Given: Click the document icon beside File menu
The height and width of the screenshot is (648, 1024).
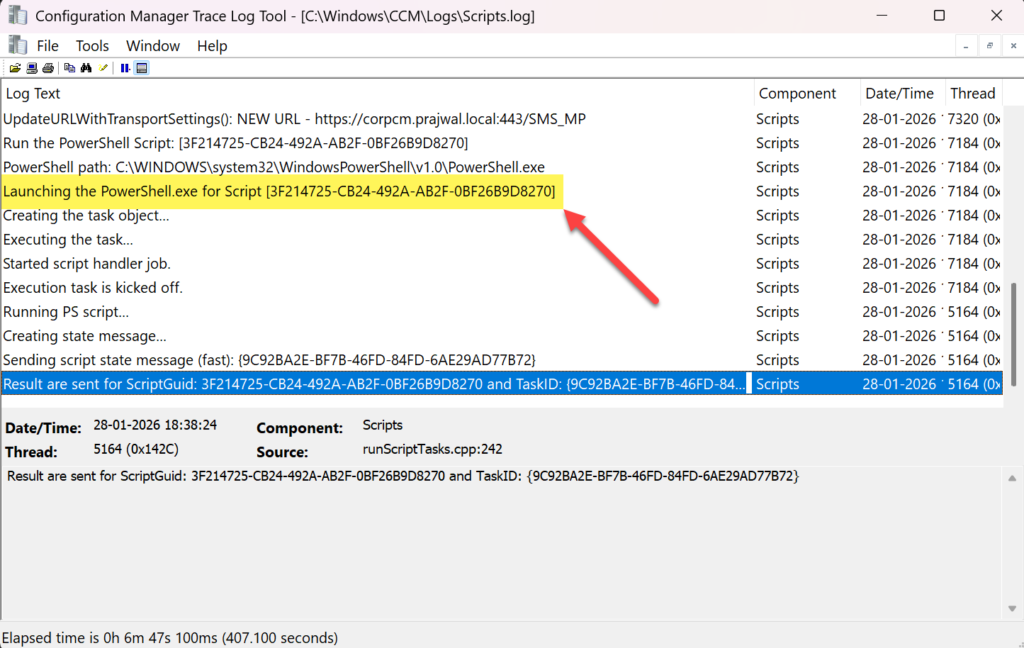Looking at the screenshot, I should point(18,45).
